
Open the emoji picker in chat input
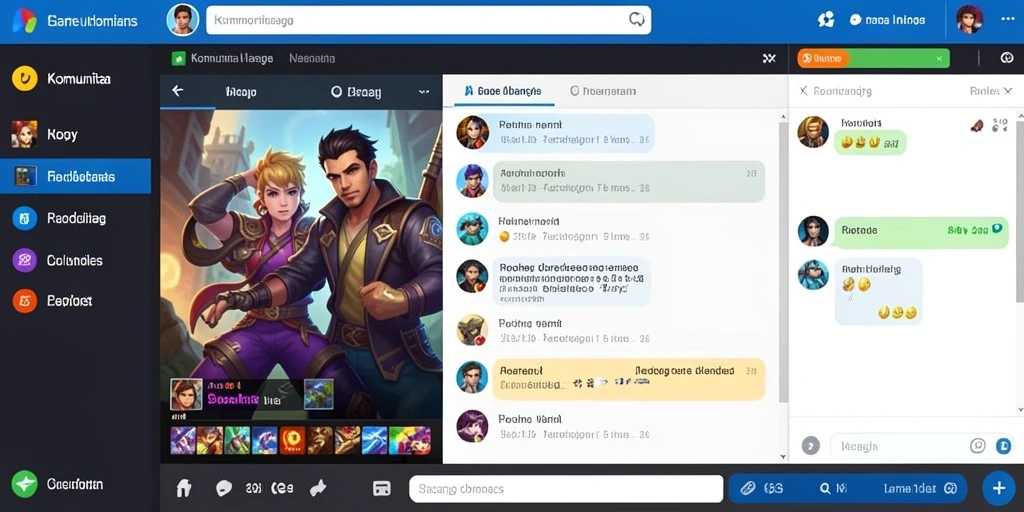coord(978,446)
